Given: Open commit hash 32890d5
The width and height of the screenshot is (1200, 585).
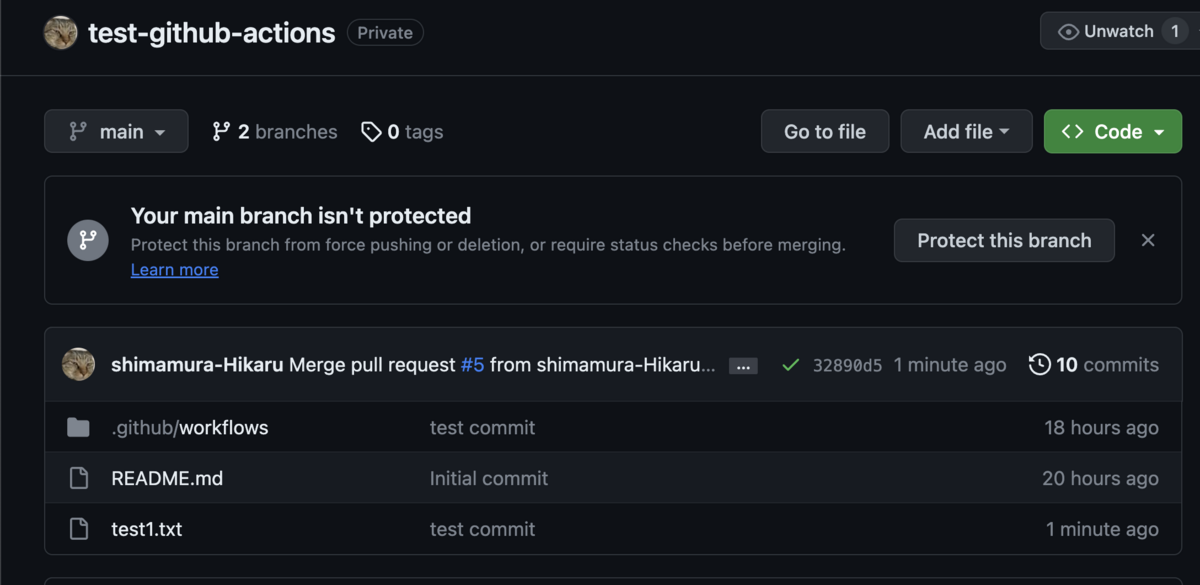Looking at the screenshot, I should (848, 365).
